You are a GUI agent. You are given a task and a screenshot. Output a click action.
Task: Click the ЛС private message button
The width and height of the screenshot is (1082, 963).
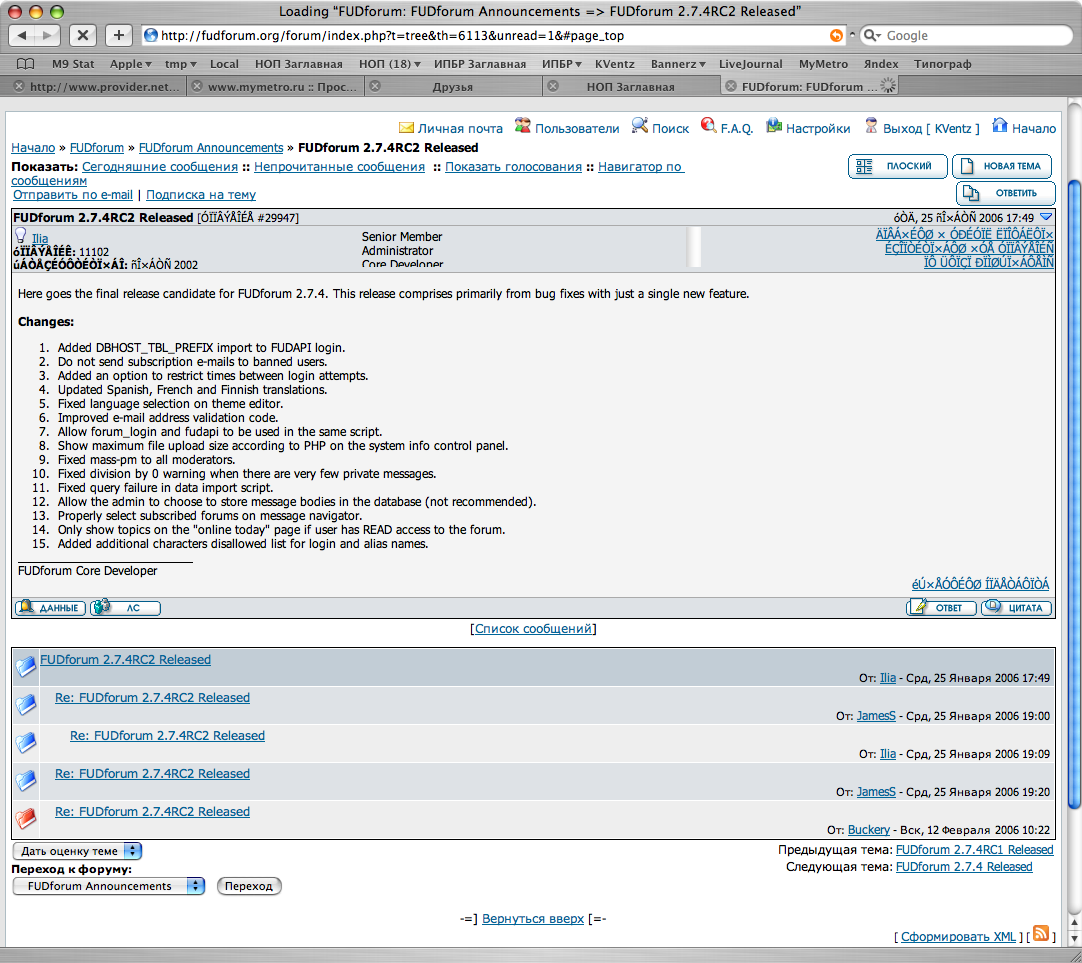(125, 608)
